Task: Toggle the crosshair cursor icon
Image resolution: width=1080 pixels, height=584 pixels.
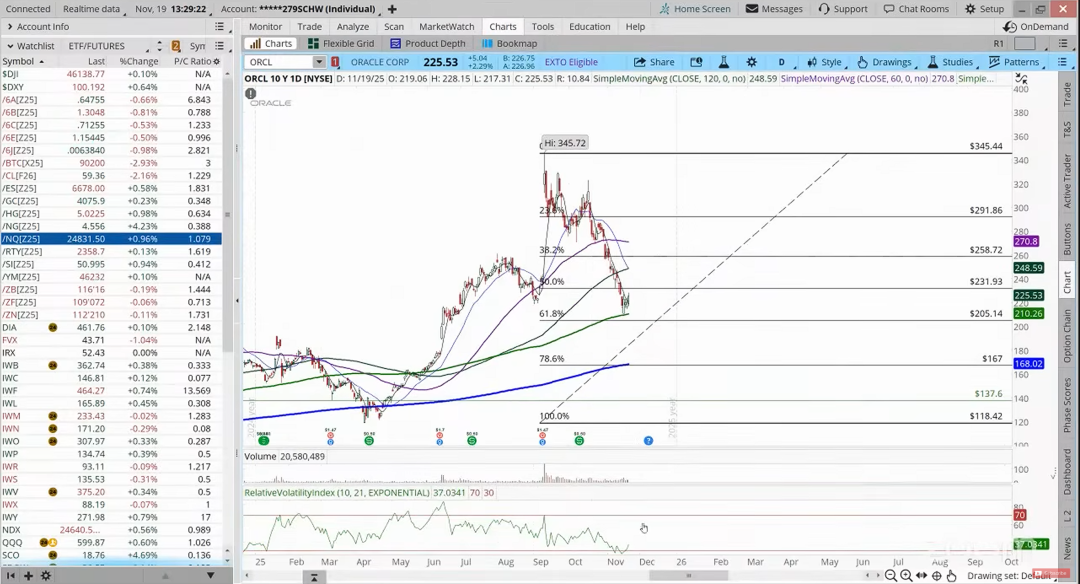Action: point(937,576)
